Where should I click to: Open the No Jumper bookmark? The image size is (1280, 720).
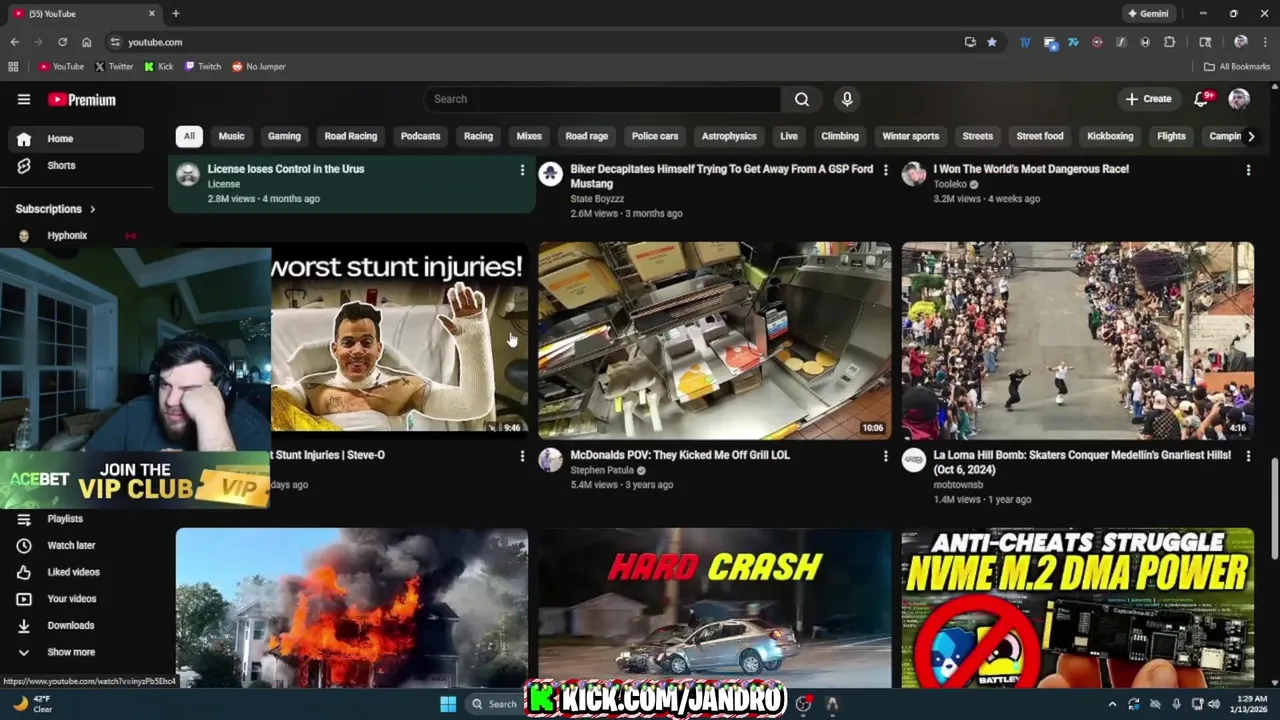point(259,66)
